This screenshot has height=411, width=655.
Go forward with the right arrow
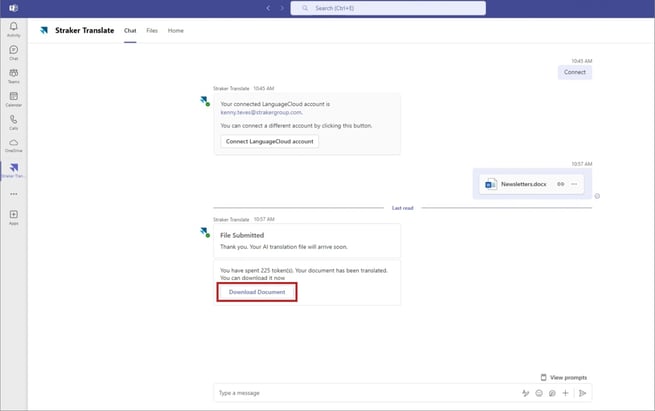(x=282, y=8)
